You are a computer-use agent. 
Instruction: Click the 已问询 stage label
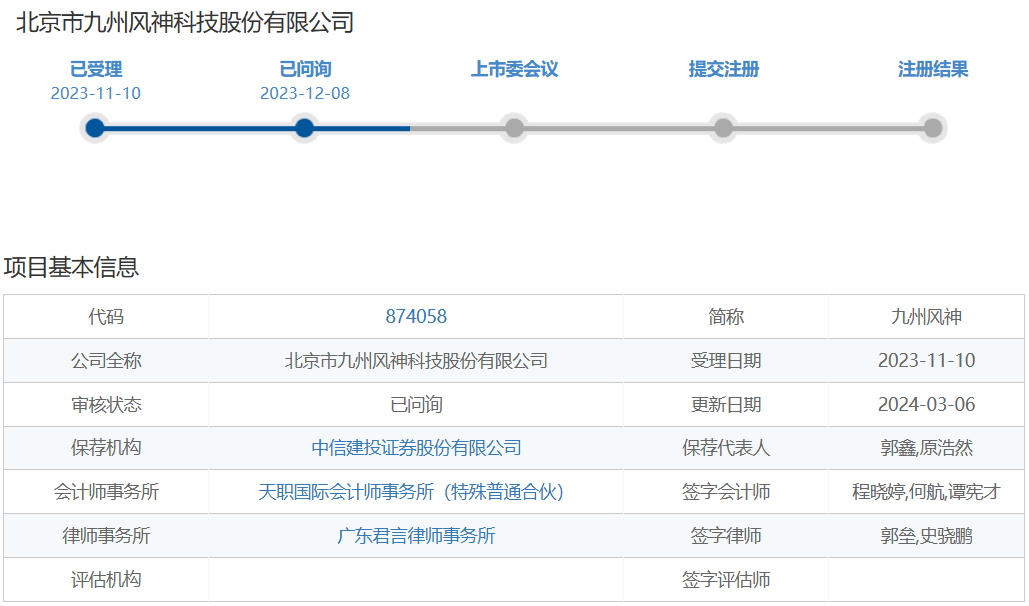[305, 69]
